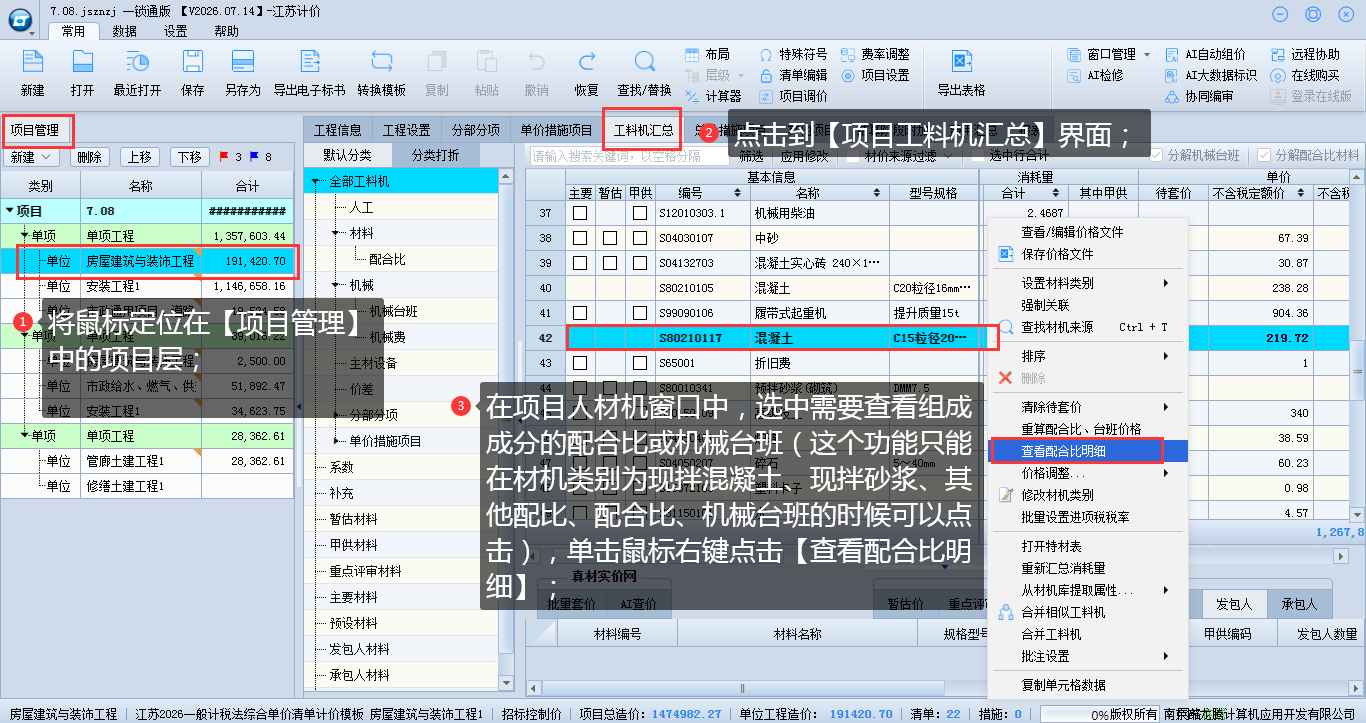The height and width of the screenshot is (723, 1366).
Task: Check 暂估 box for 中砂 row 38
Action: (x=609, y=238)
